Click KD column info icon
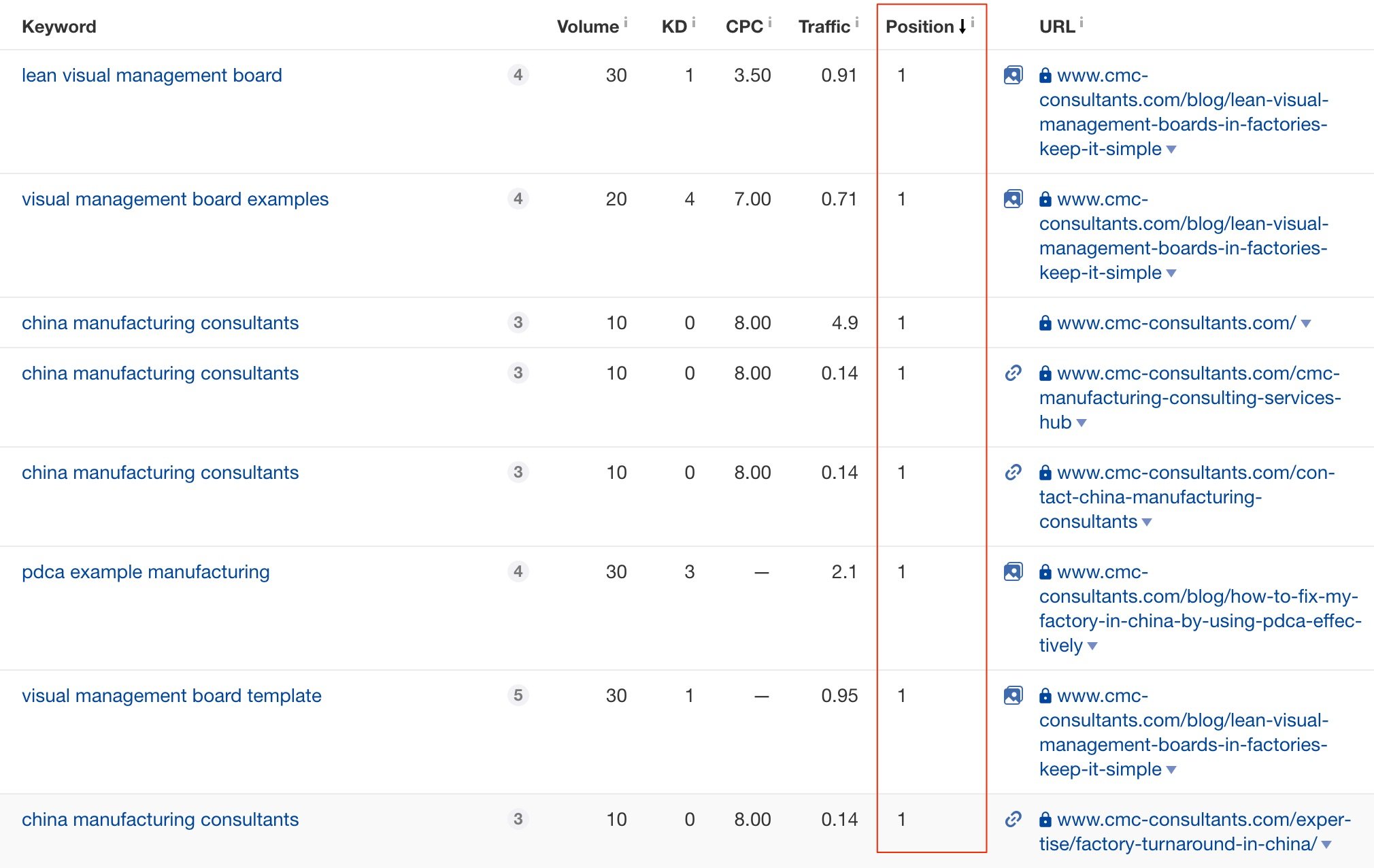The height and width of the screenshot is (868, 1374). (x=694, y=22)
